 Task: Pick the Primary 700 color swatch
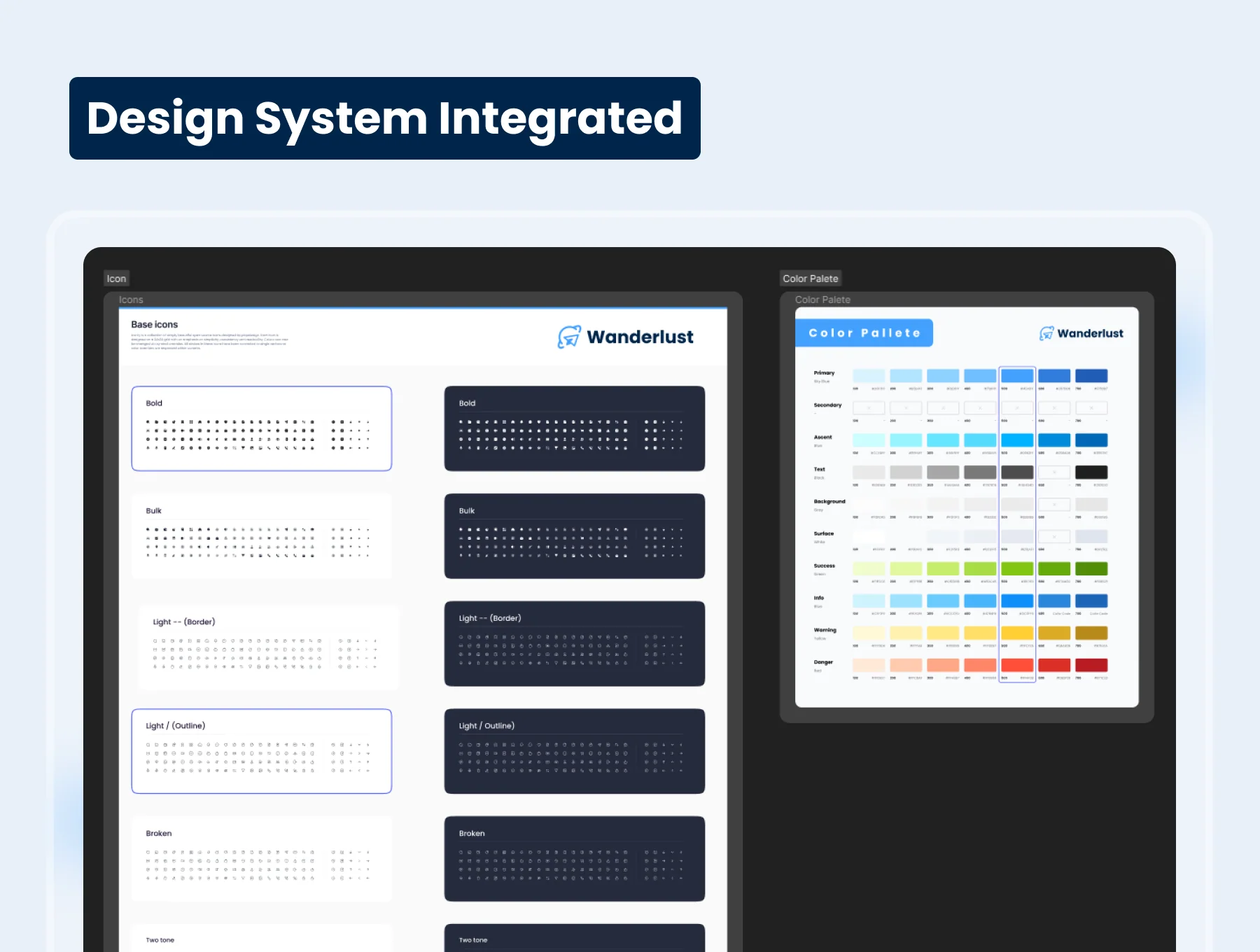(1091, 376)
